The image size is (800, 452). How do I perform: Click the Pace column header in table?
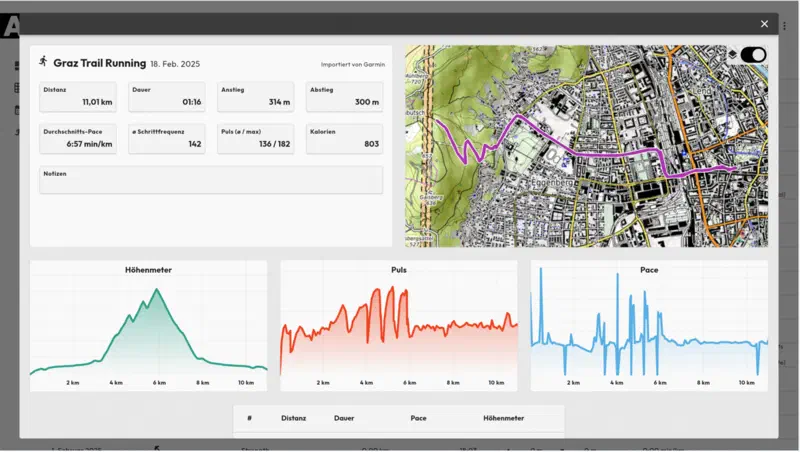[418, 418]
